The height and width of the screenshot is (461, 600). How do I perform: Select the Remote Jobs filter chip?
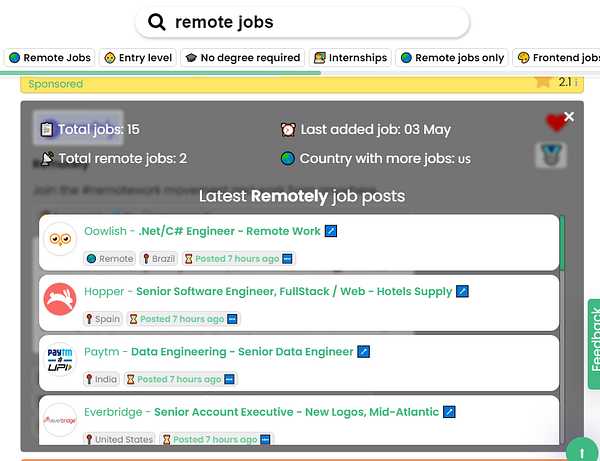pos(50,58)
